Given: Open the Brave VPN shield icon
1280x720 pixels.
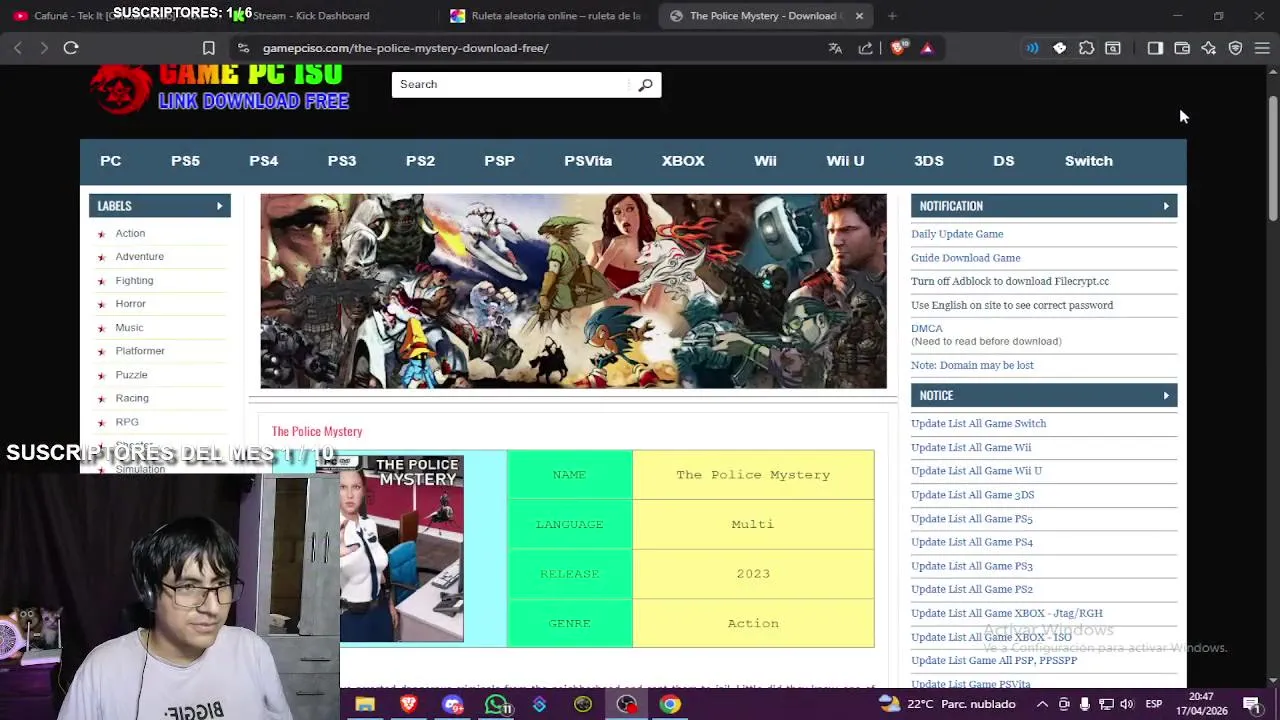Looking at the screenshot, I should (1235, 48).
